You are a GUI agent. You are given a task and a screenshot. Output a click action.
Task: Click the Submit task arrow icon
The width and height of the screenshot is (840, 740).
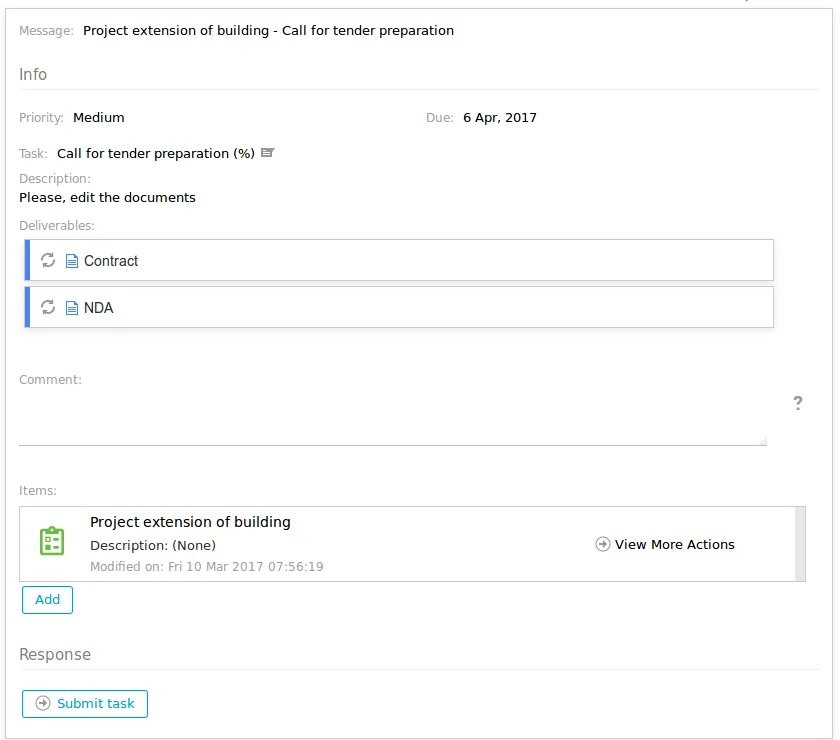(43, 703)
